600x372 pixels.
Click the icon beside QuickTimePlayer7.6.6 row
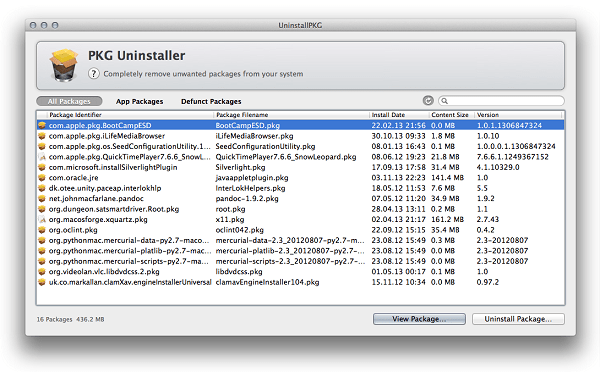(42, 157)
